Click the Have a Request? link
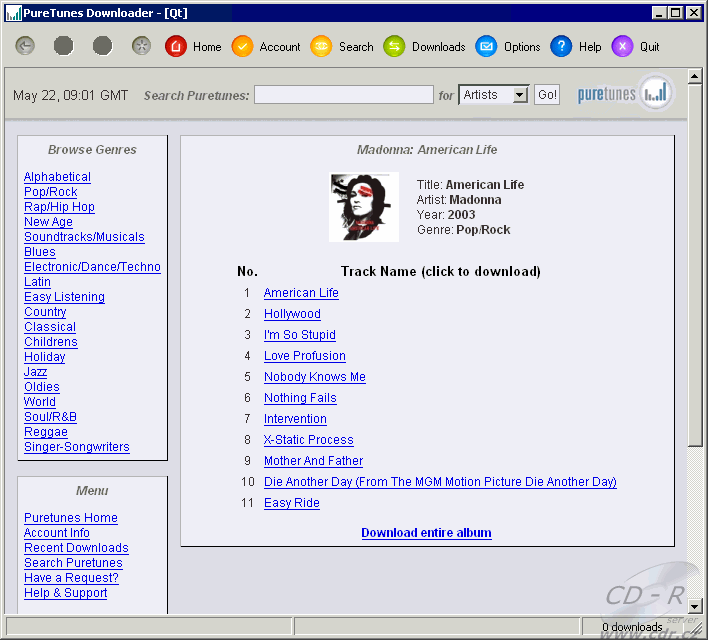Viewport: 708px width, 640px height. tap(71, 578)
